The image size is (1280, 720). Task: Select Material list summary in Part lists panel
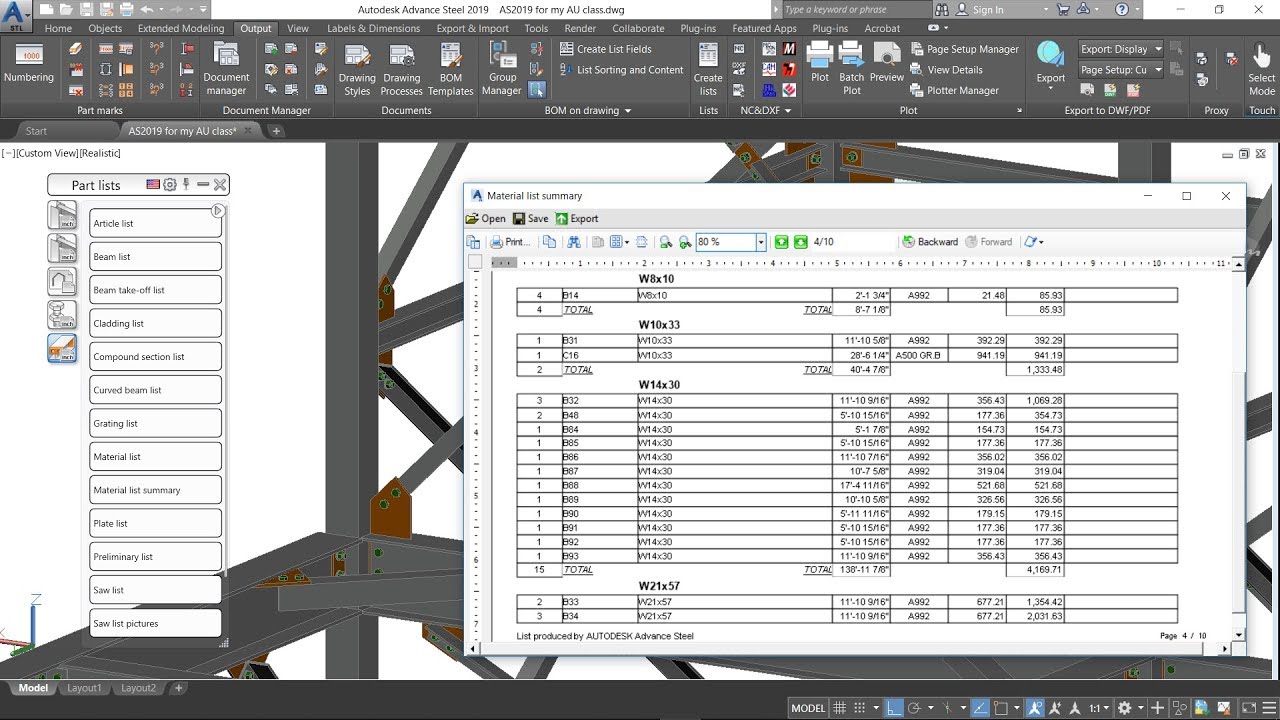155,489
